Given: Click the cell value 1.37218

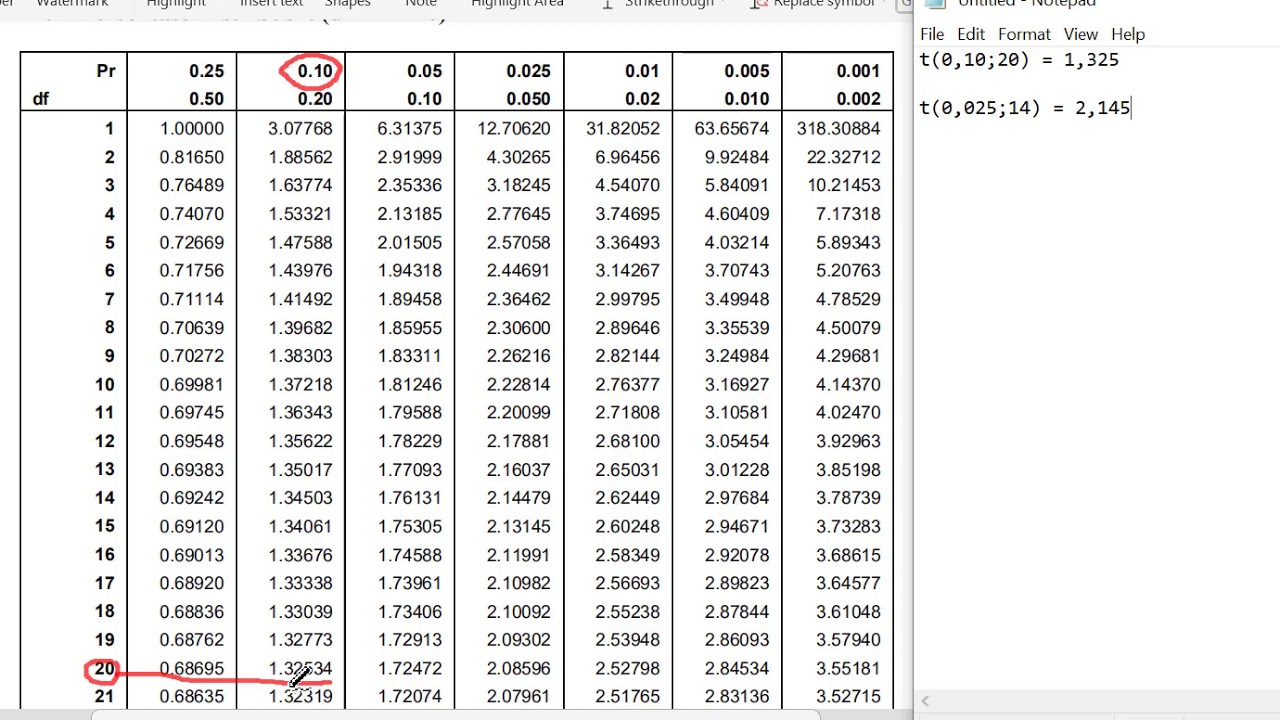Looking at the screenshot, I should (x=300, y=384).
